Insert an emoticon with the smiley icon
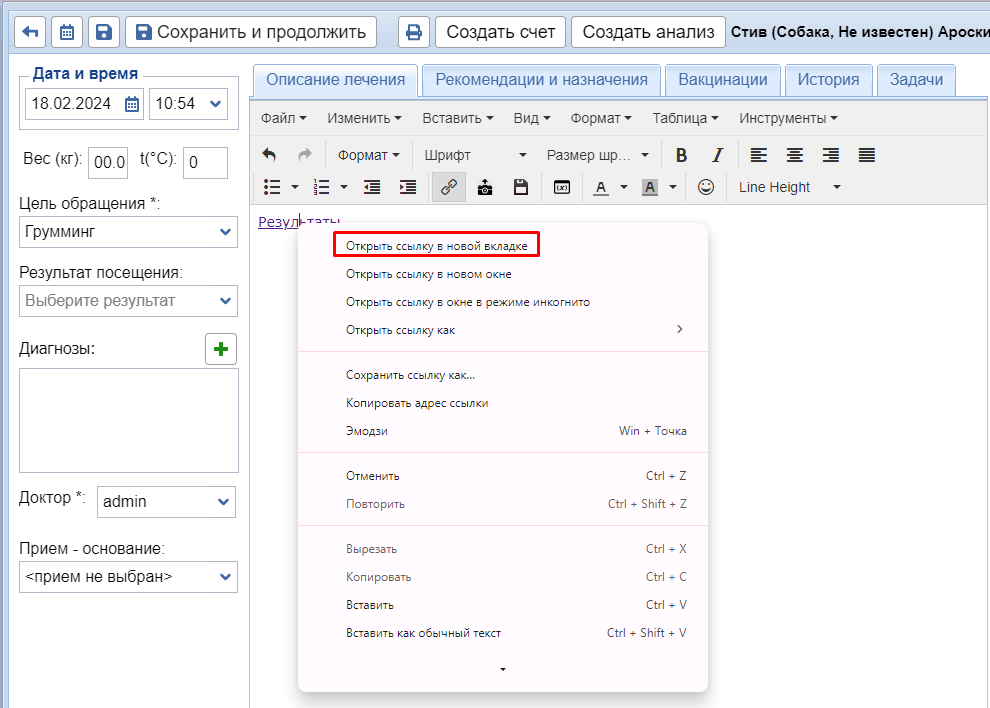The height and width of the screenshot is (708, 990). pos(706,187)
